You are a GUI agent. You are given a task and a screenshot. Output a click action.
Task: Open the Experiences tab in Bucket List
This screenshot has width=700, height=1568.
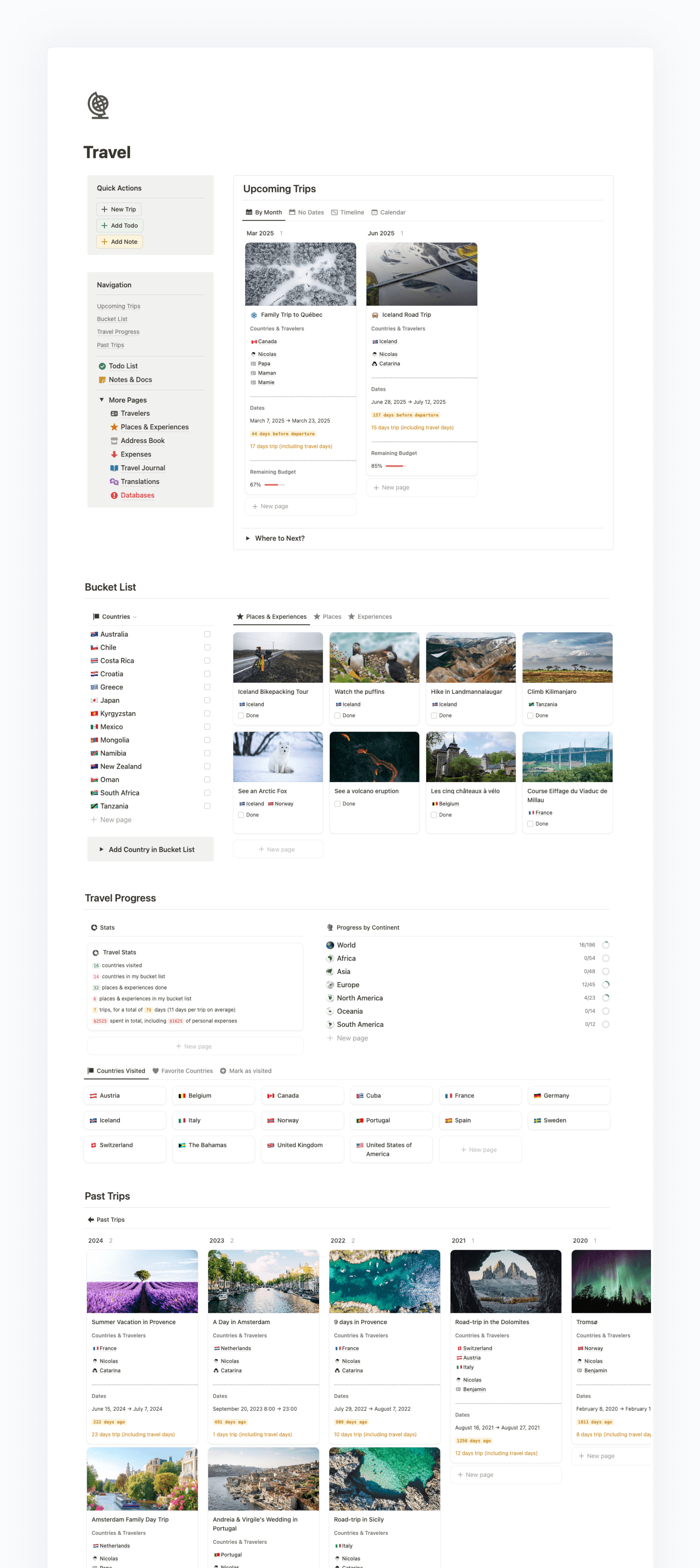(370, 617)
